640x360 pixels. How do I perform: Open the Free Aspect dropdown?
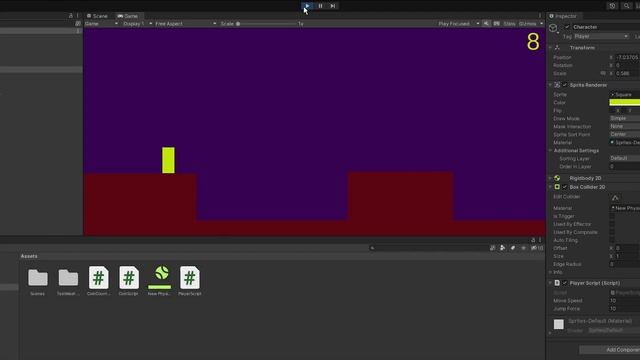pyautogui.click(x=186, y=24)
